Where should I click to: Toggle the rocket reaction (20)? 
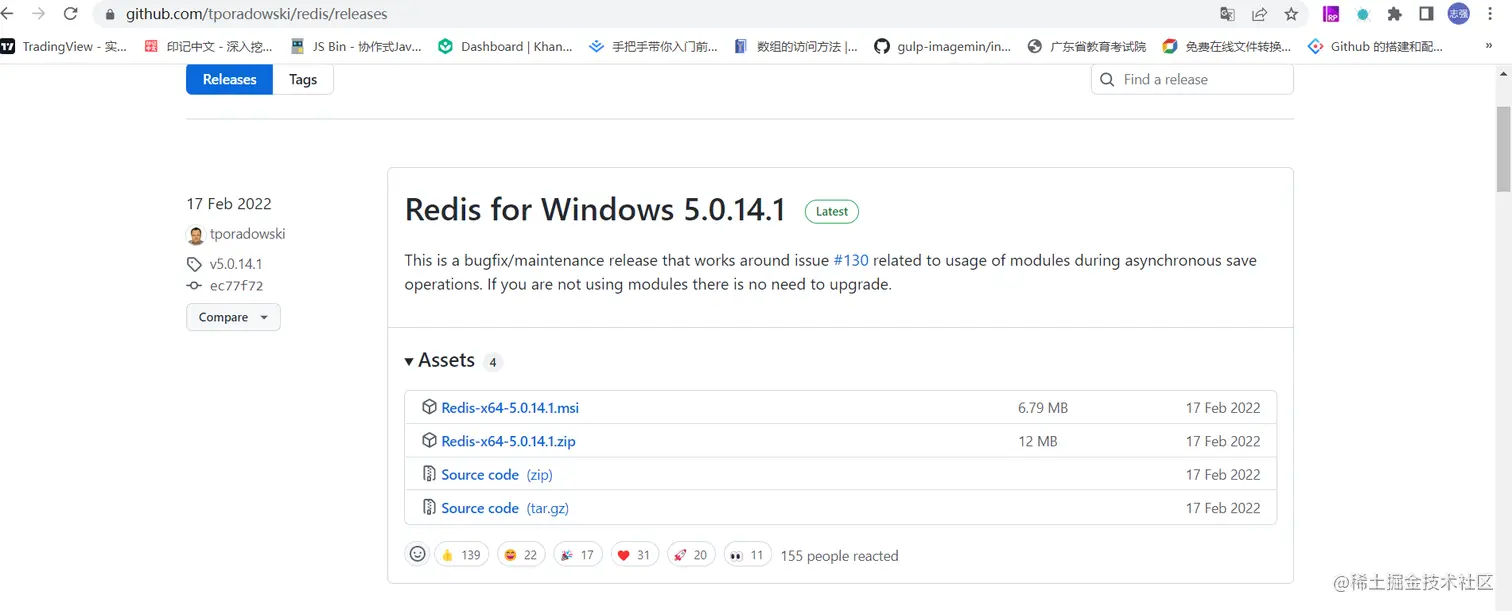[x=691, y=555]
